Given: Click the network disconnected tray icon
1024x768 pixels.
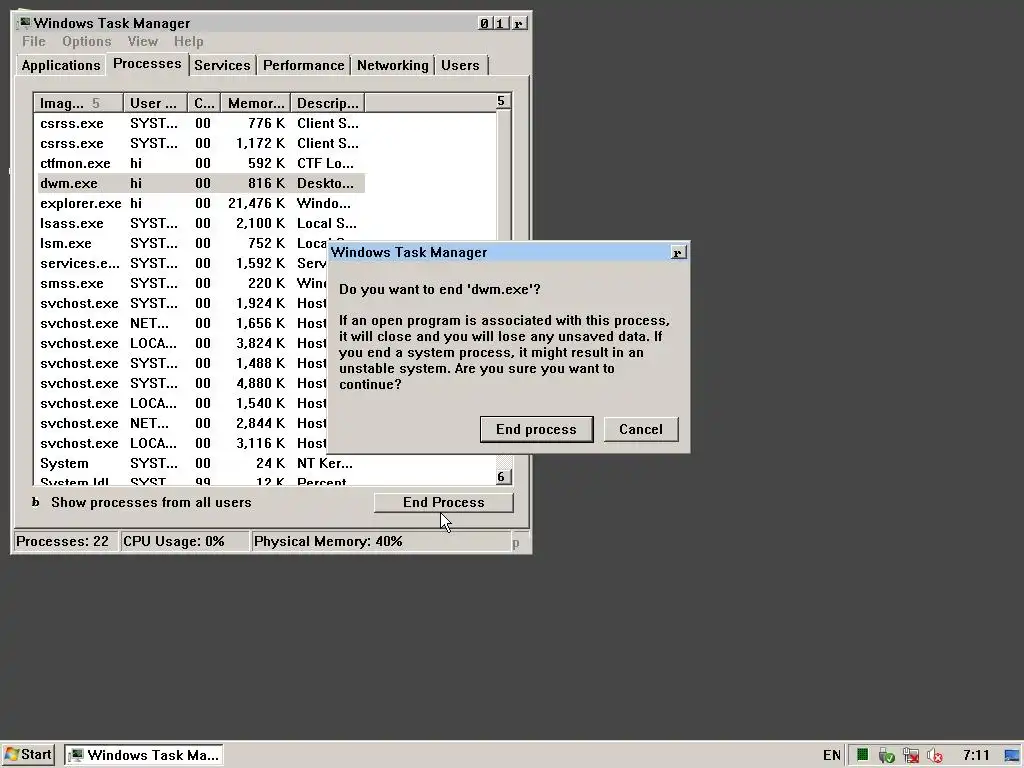Looking at the screenshot, I should 910,755.
